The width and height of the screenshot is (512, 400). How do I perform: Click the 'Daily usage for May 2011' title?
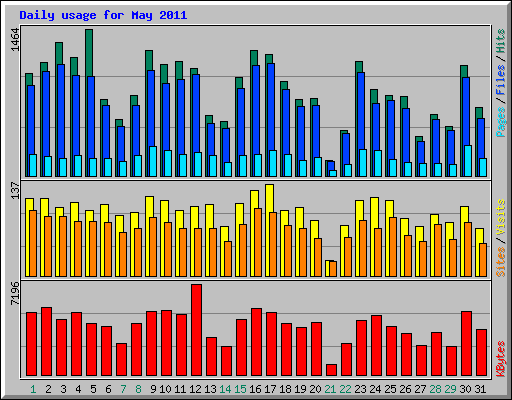click(x=103, y=15)
